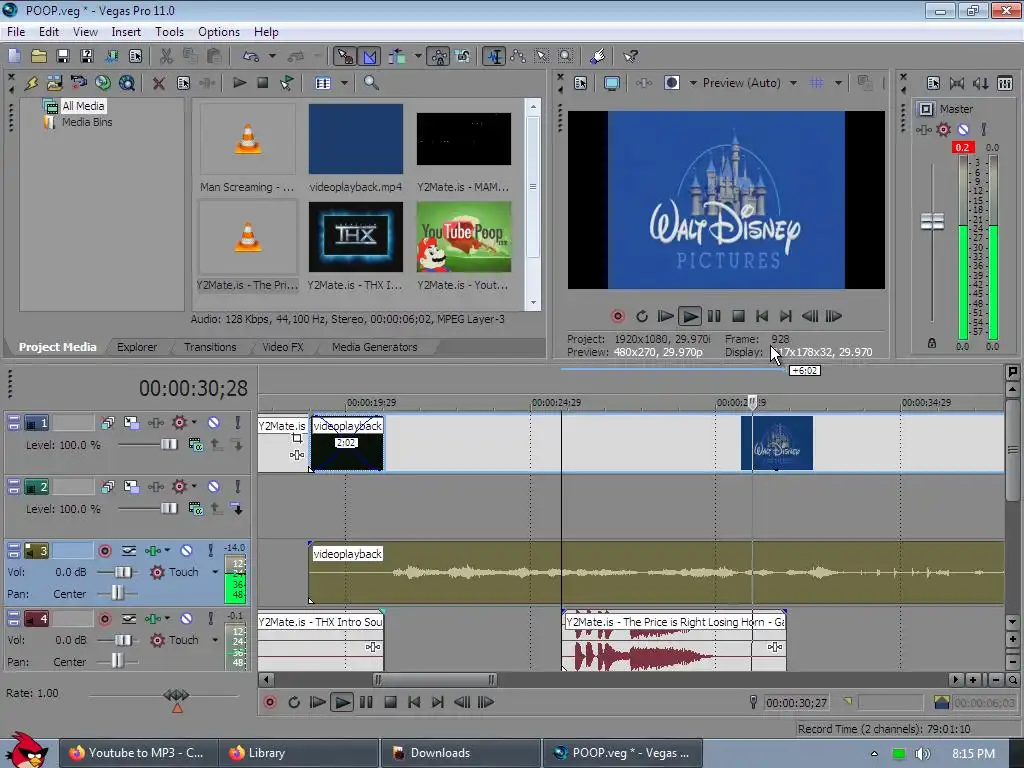This screenshot has width=1024, height=768.
Task: Click Preview record button
Action: pyautogui.click(x=618, y=316)
